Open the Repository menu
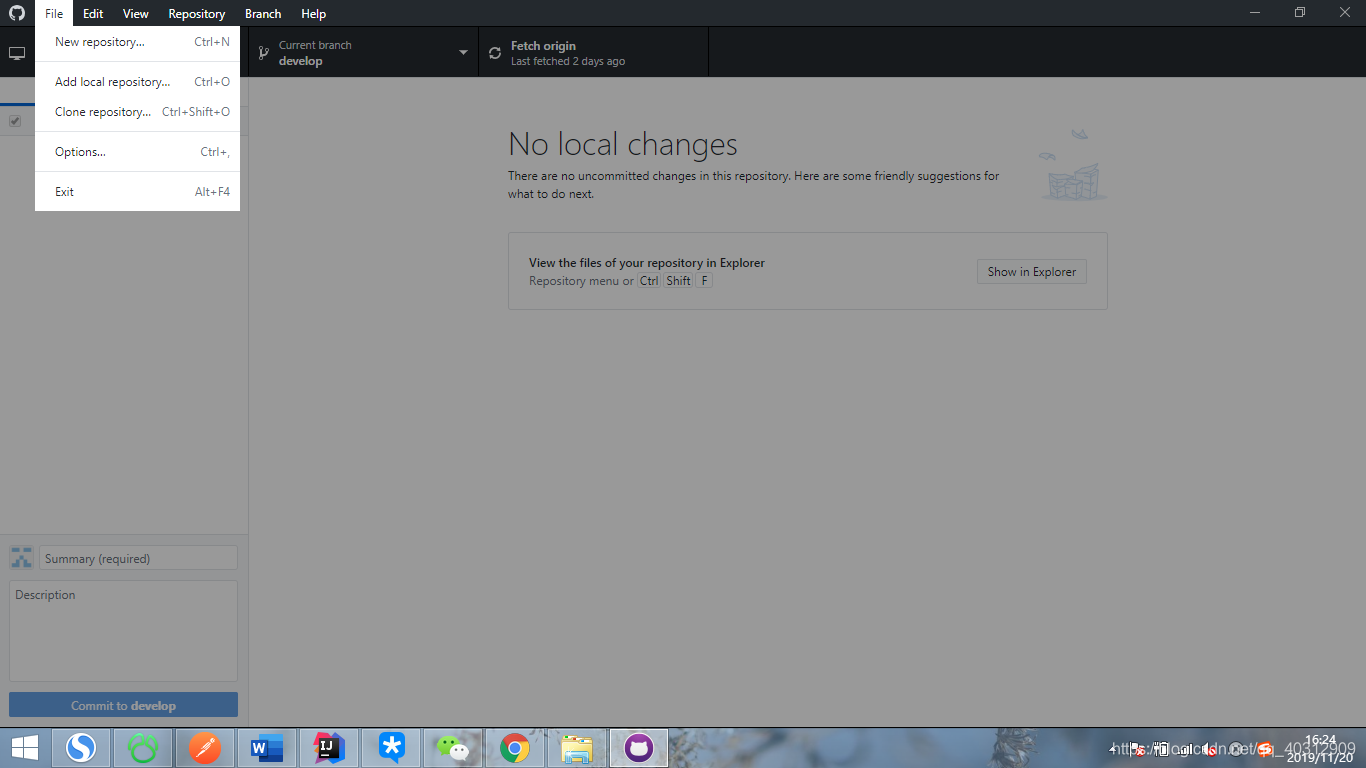Screen dimensions: 1366x768 (x=196, y=13)
